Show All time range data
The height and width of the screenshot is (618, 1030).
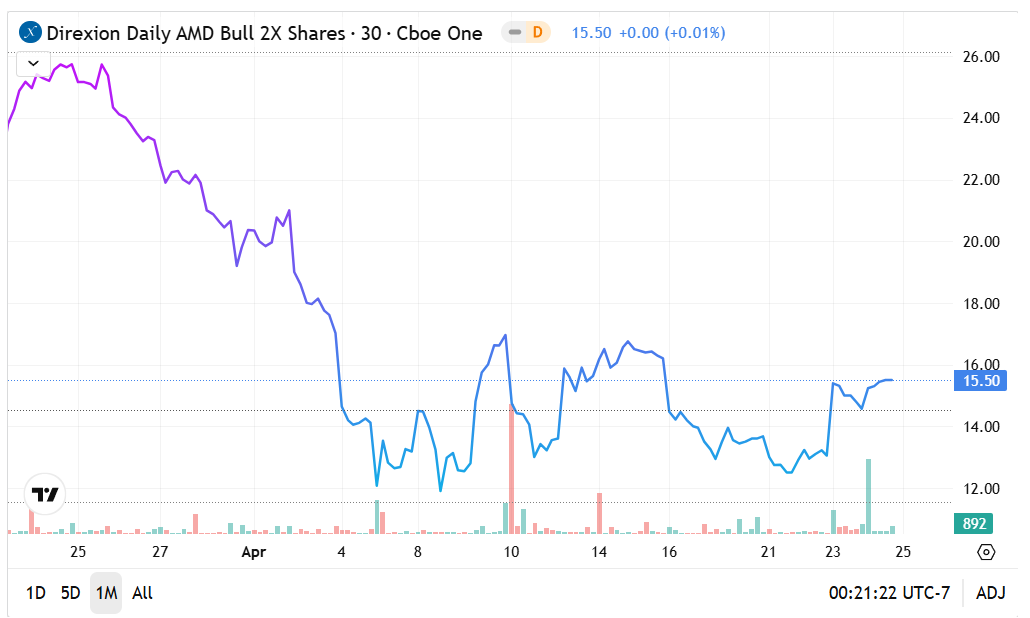pyautogui.click(x=142, y=593)
